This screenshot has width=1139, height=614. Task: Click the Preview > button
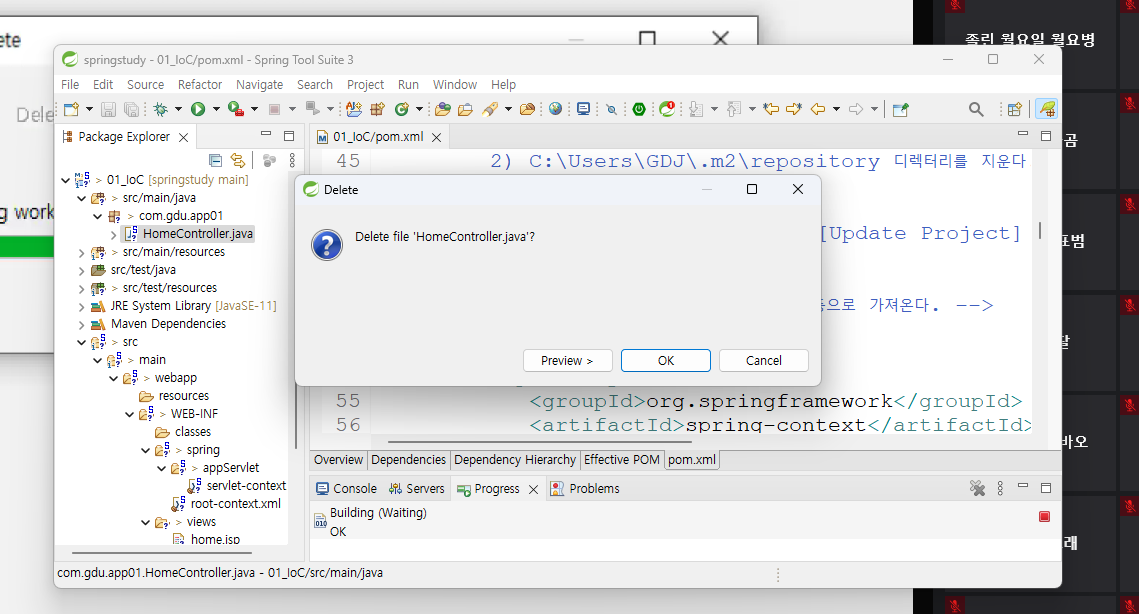(x=567, y=360)
